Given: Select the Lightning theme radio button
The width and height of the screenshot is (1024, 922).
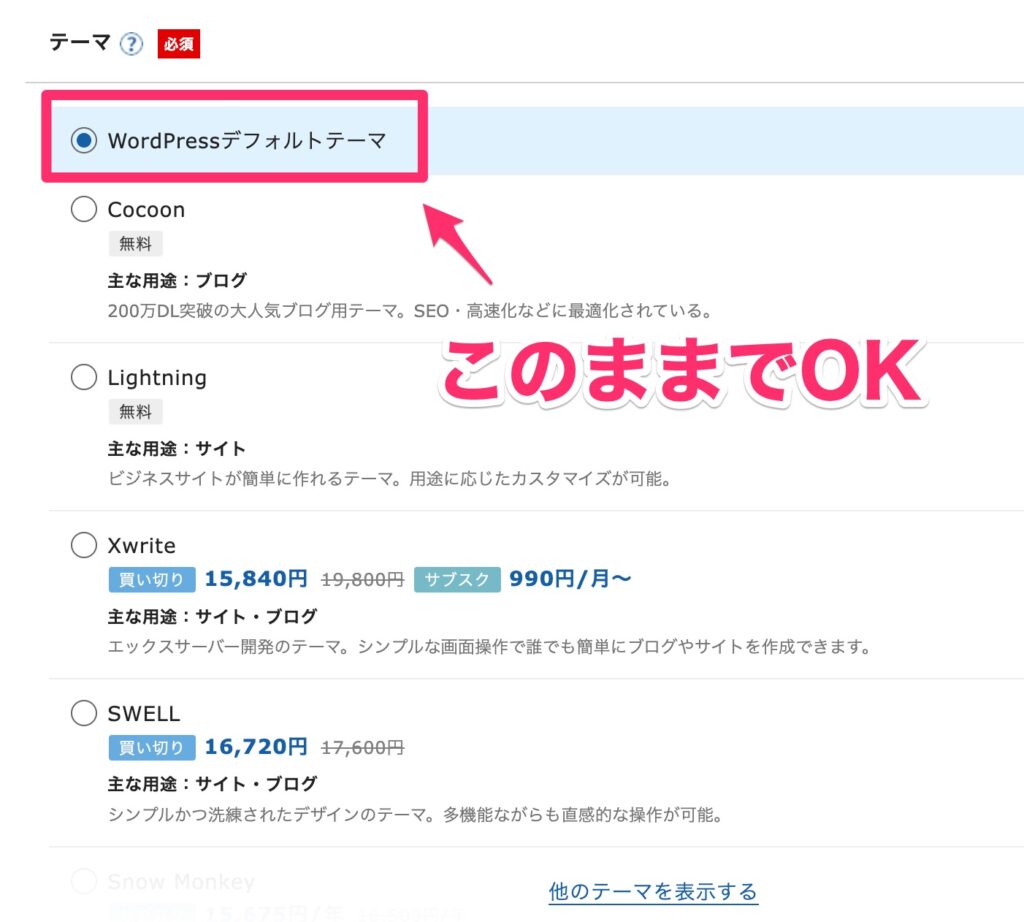Looking at the screenshot, I should [x=84, y=378].
